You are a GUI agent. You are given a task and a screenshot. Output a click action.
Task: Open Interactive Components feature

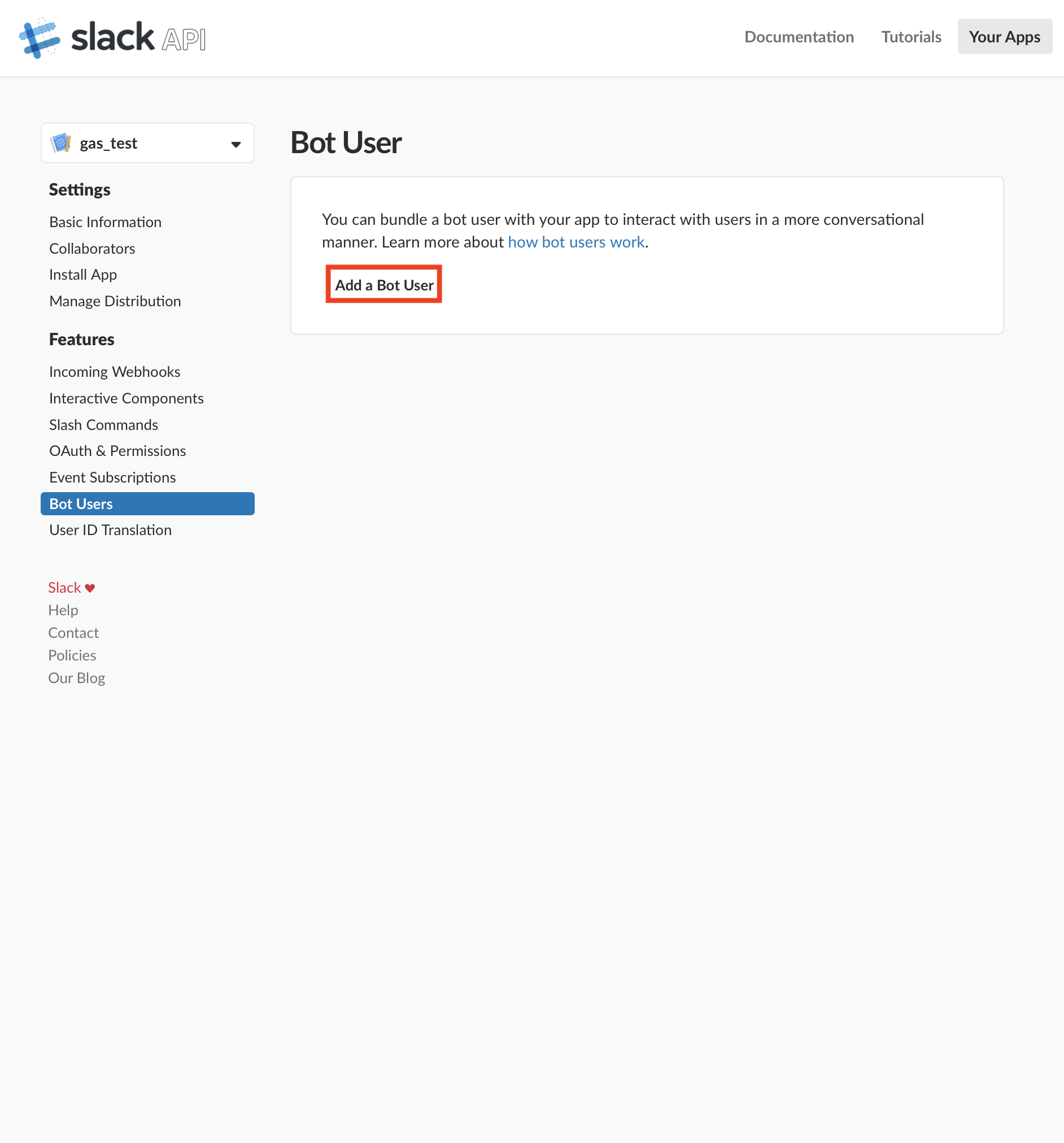click(x=127, y=398)
